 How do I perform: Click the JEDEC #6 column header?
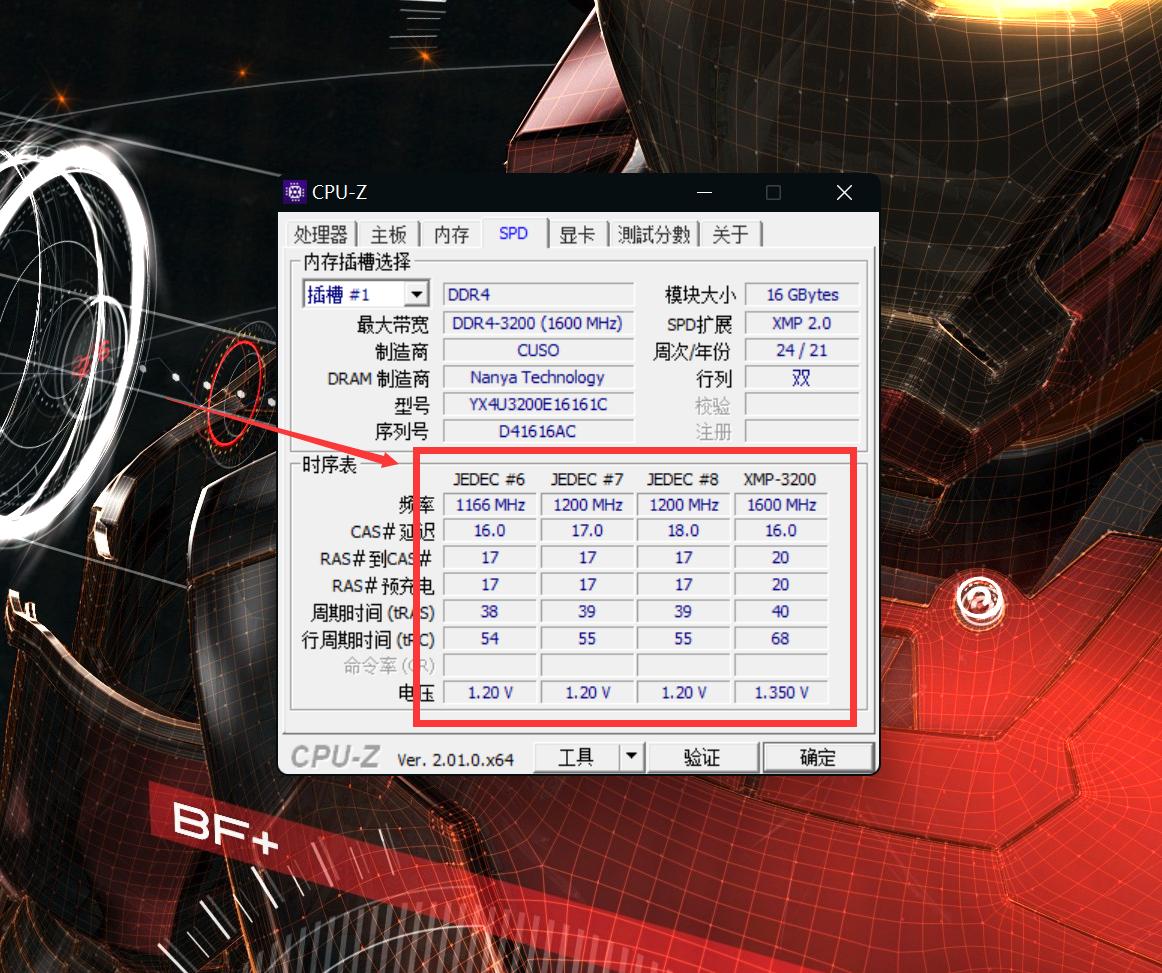click(489, 479)
